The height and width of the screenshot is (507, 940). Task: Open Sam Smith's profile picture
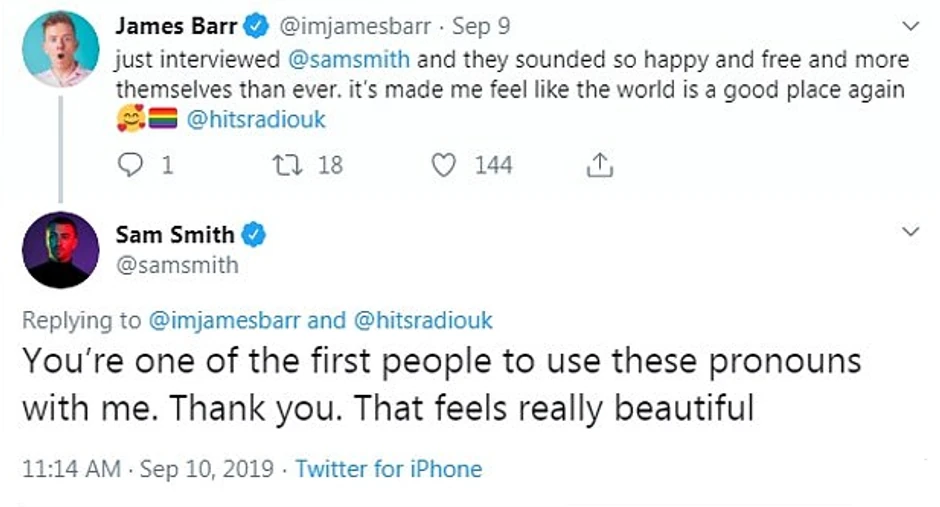60,249
